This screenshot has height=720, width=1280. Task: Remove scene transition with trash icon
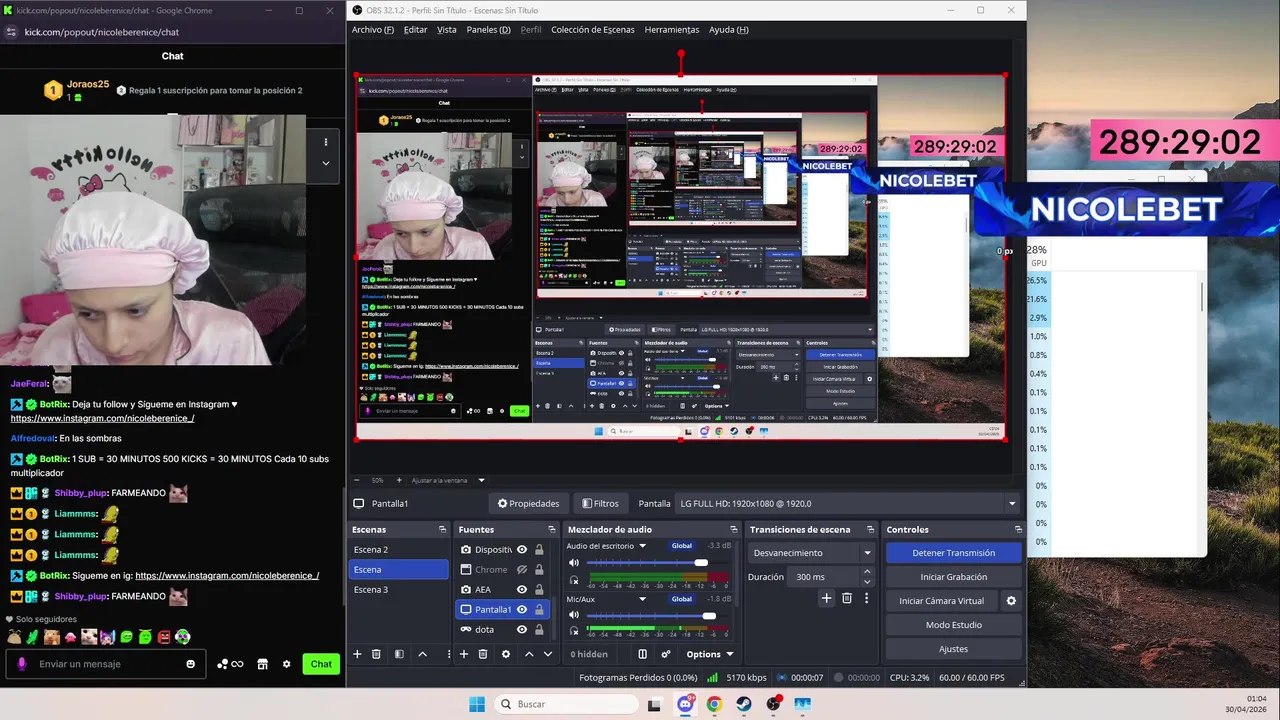point(847,598)
